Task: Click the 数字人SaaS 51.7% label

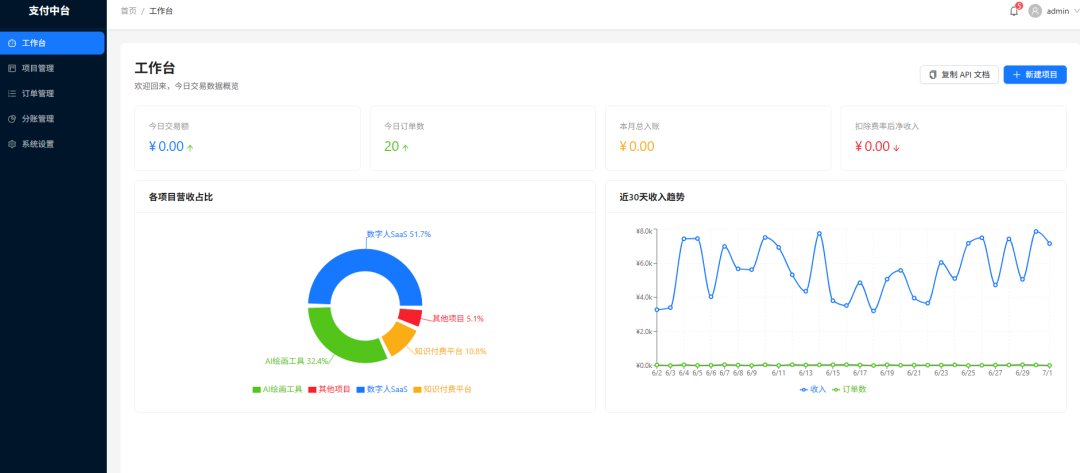Action: coord(399,234)
